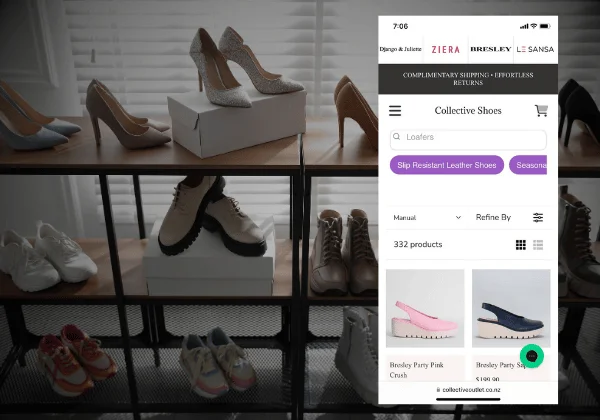This screenshot has height=420, width=600.
Task: Switch to list view layout
Action: [x=538, y=245]
